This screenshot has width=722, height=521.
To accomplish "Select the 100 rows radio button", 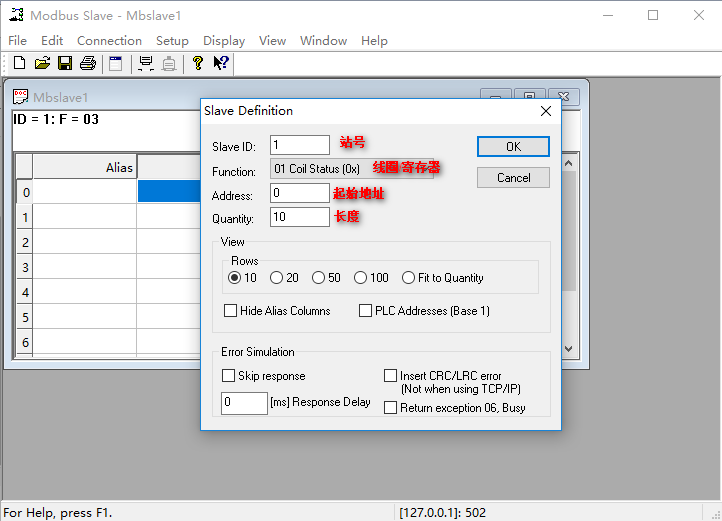I will (360, 278).
